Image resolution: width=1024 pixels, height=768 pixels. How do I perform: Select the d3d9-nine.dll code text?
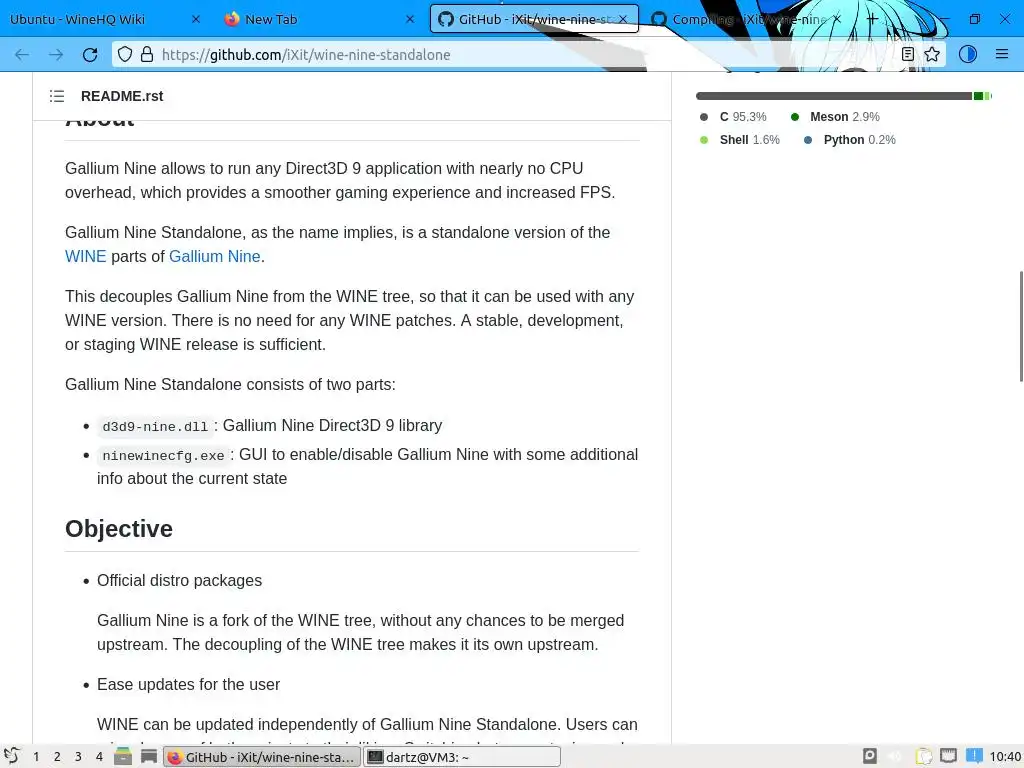[x=155, y=426]
